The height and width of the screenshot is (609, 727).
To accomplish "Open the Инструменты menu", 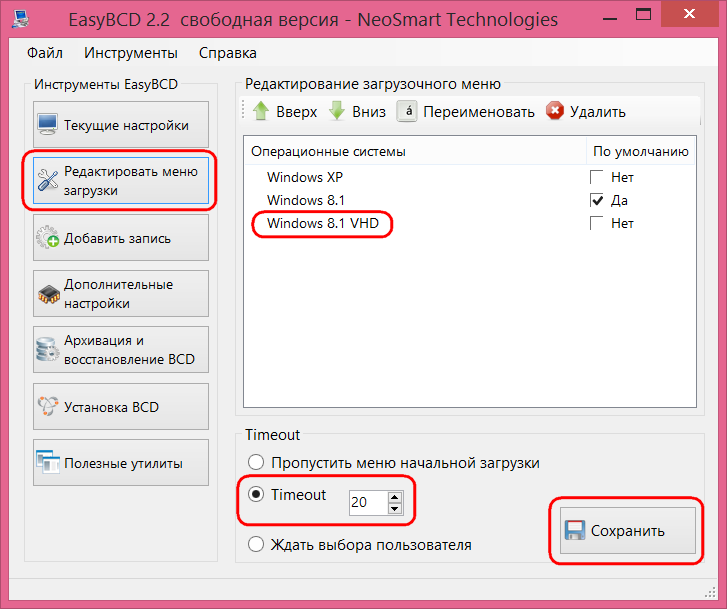I will [x=131, y=53].
